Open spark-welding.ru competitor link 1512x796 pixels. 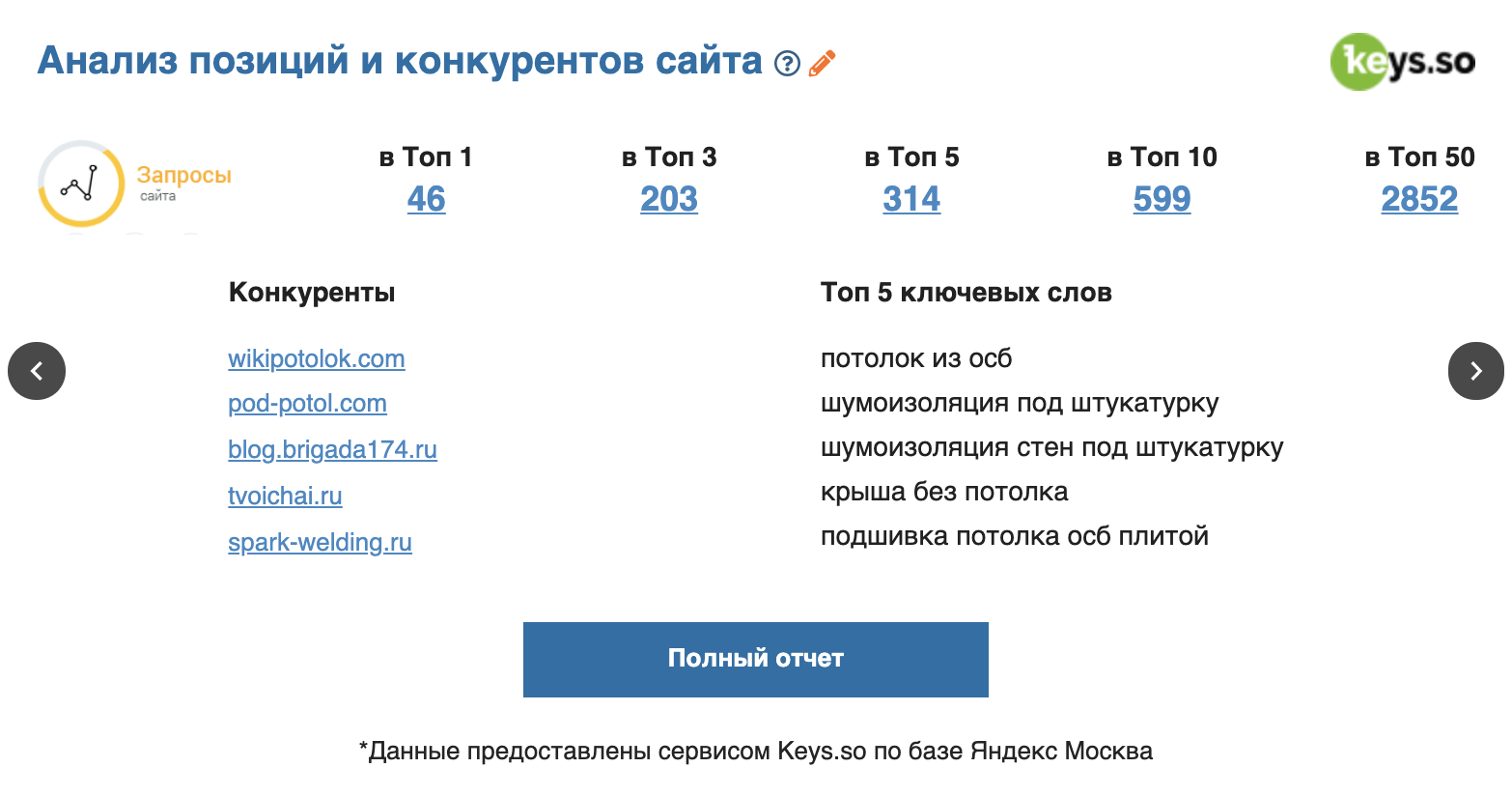coord(320,542)
